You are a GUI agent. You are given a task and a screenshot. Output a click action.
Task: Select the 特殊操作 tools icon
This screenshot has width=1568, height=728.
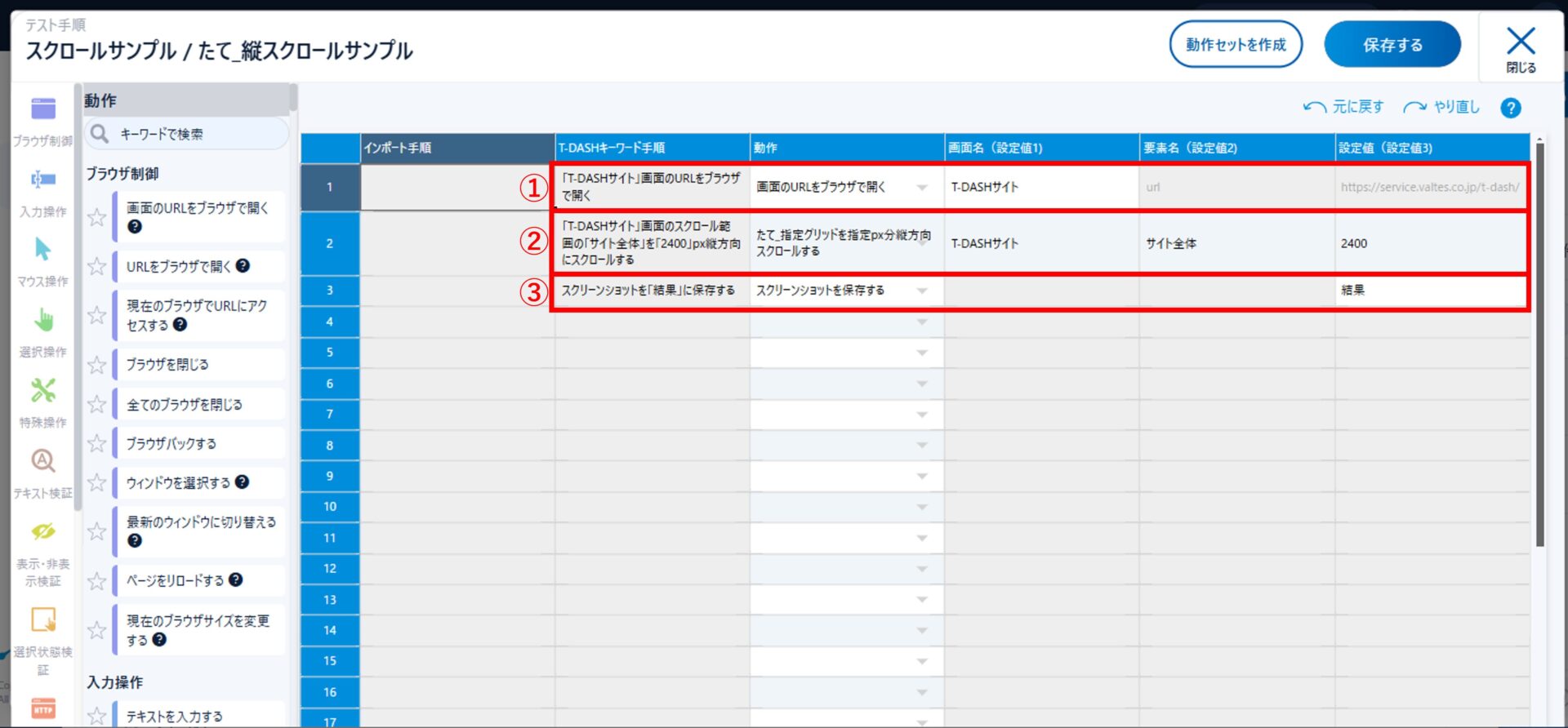pyautogui.click(x=43, y=391)
